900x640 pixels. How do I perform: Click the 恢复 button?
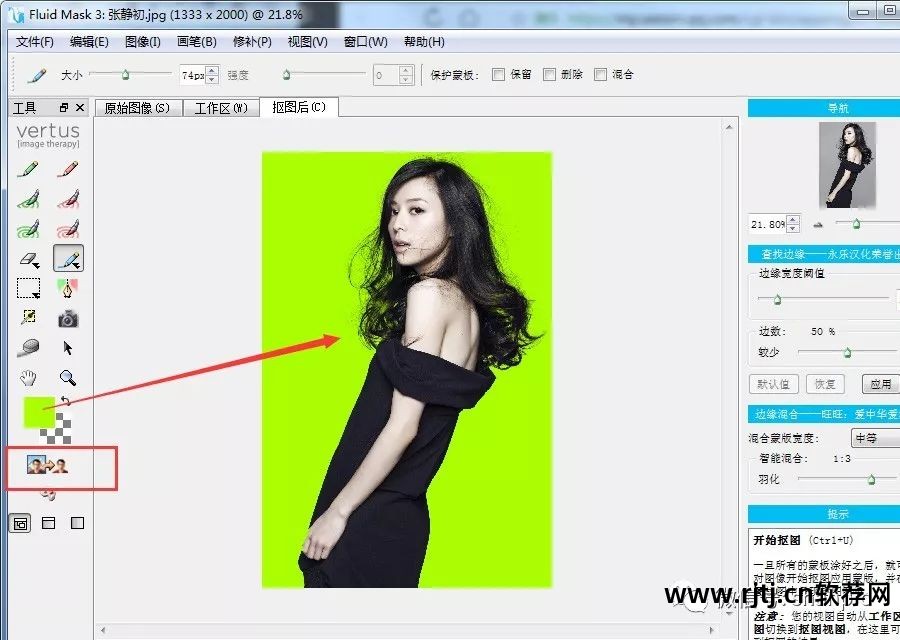point(825,384)
